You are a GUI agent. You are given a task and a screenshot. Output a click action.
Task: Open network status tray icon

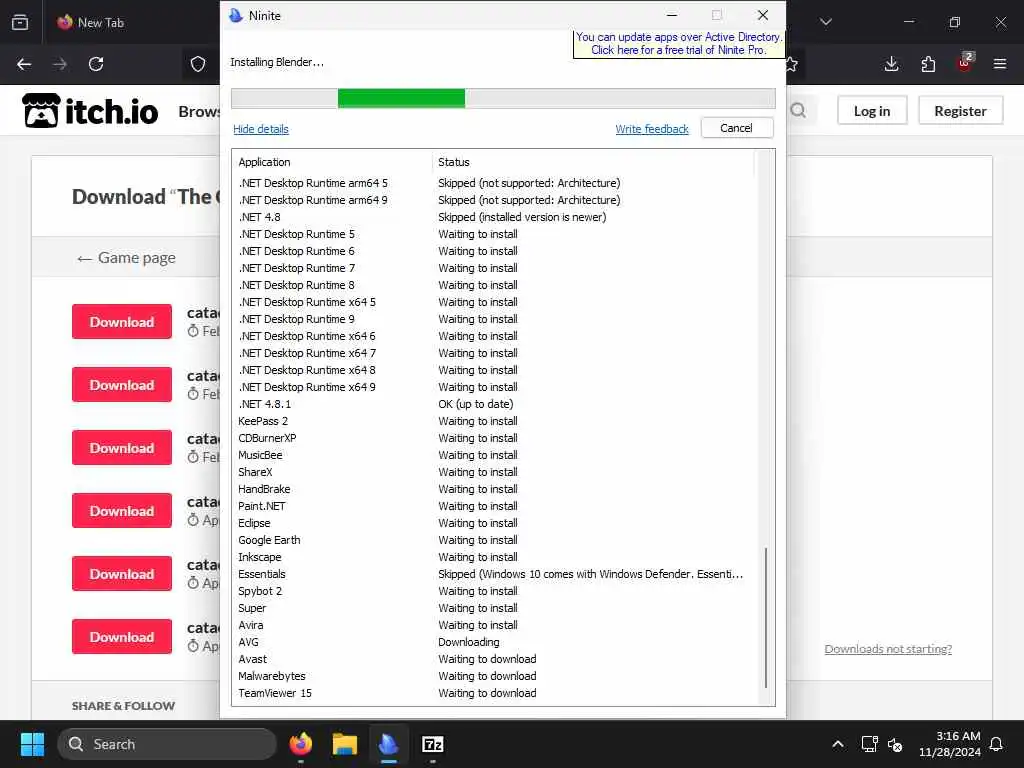pos(869,744)
